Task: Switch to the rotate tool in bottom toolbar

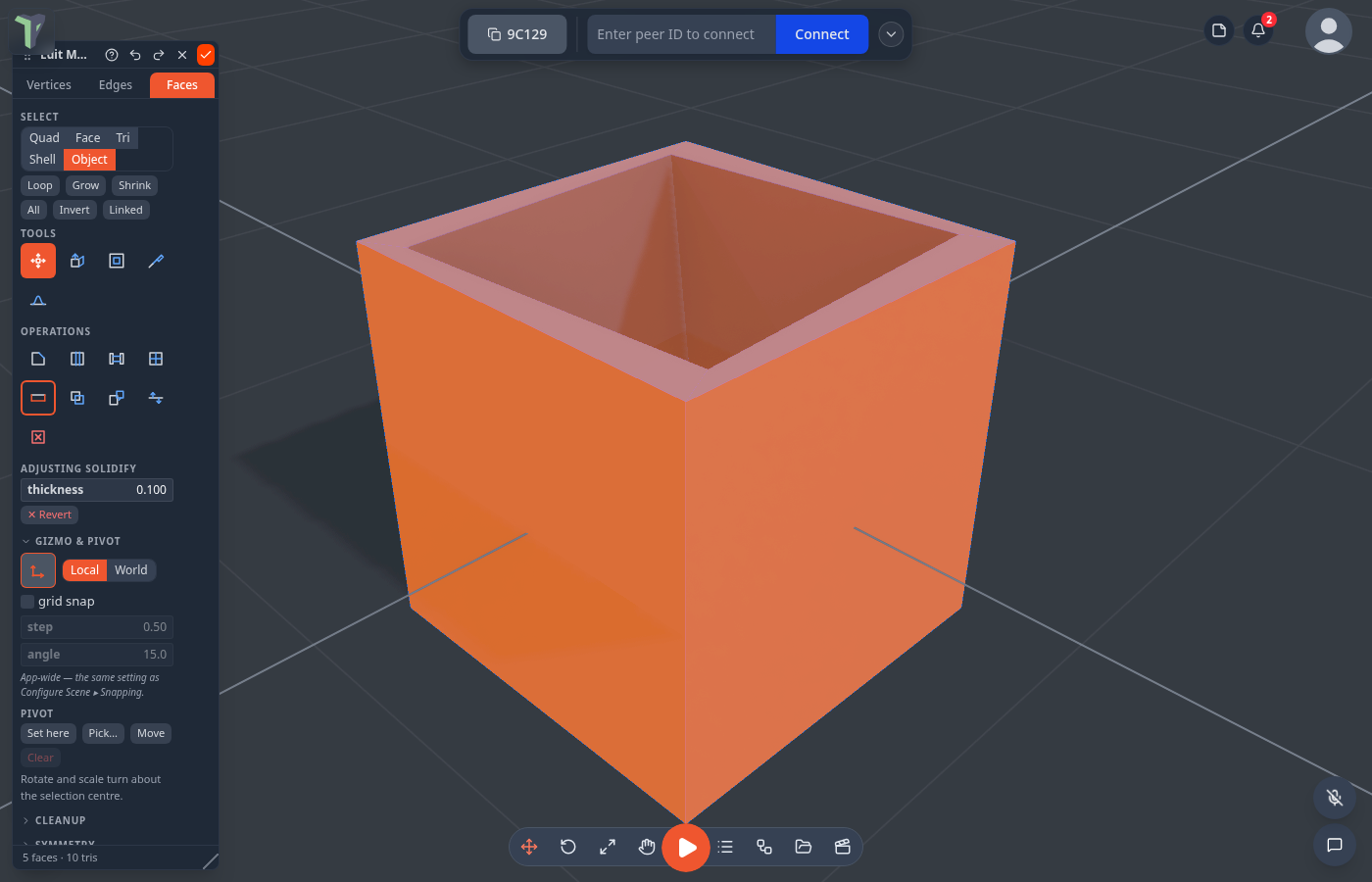Action: pos(568,847)
